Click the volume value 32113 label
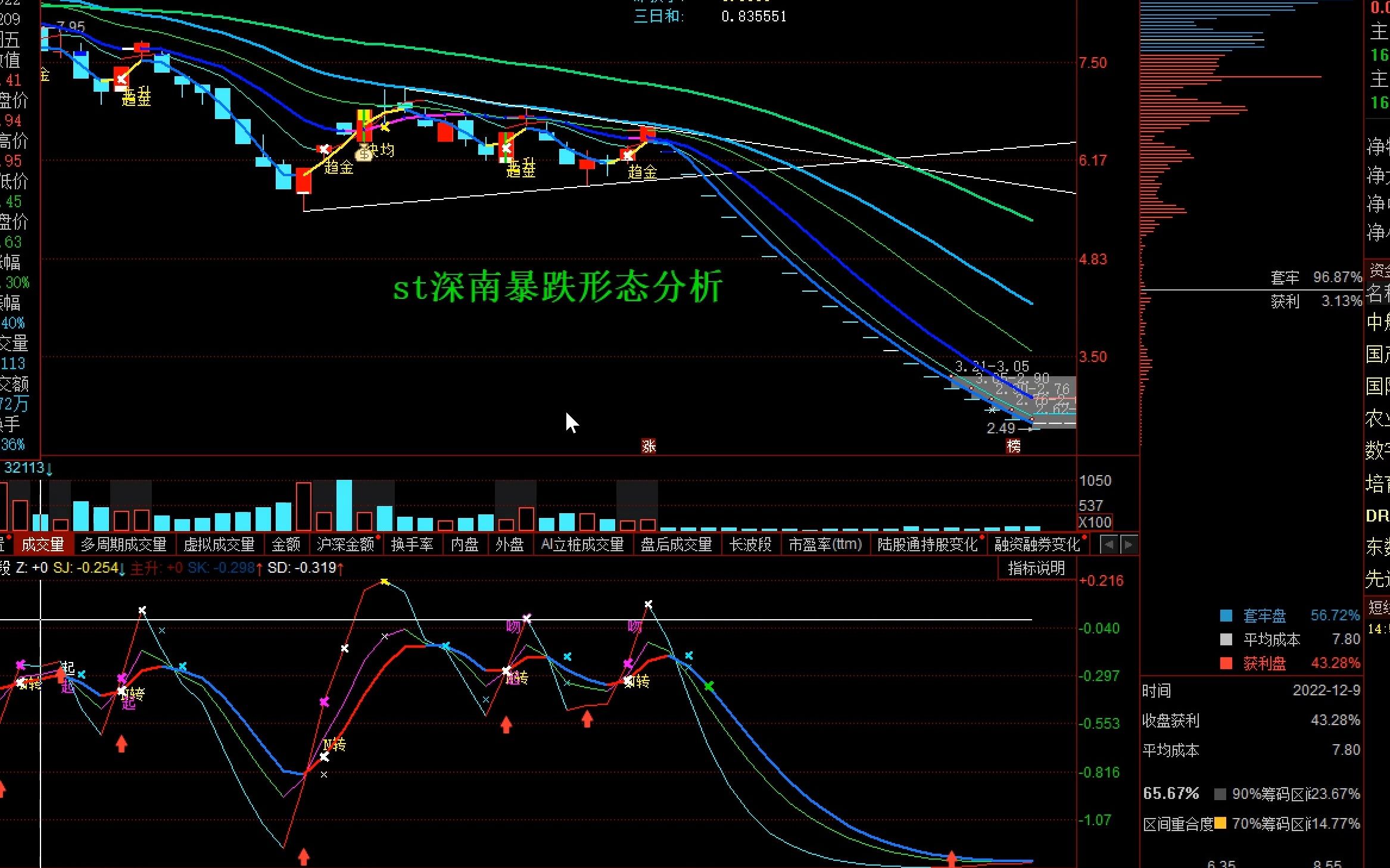This screenshot has height=868, width=1390. coord(25,468)
